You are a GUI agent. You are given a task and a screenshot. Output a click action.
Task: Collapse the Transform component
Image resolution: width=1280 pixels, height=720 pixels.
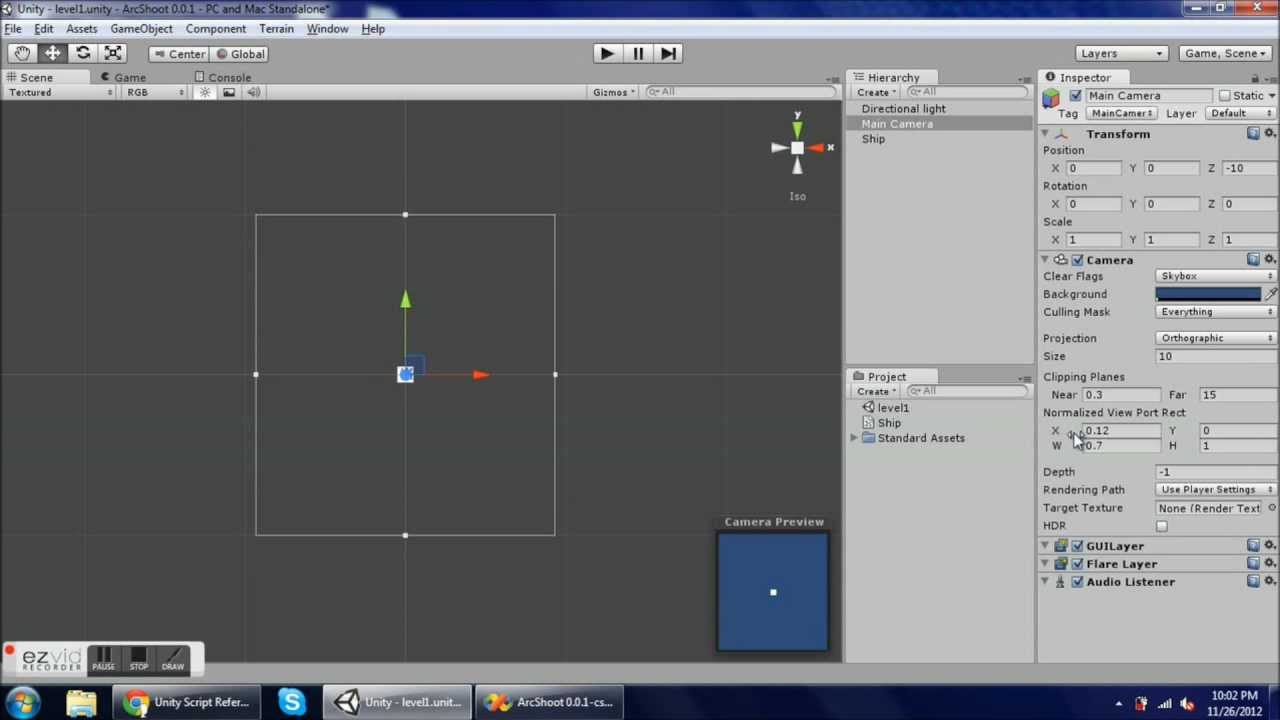pos(1045,134)
